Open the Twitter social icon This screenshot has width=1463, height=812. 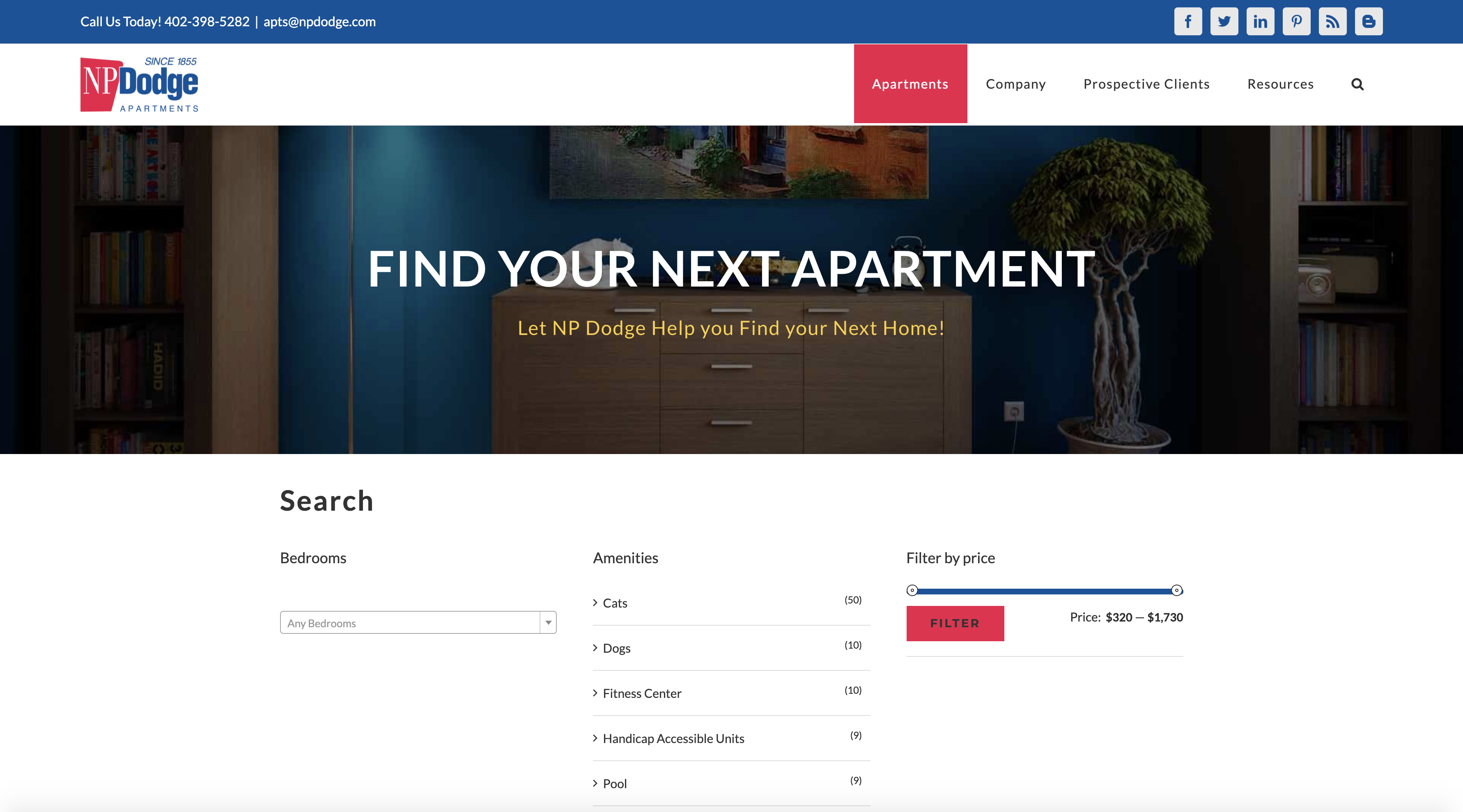point(1224,22)
